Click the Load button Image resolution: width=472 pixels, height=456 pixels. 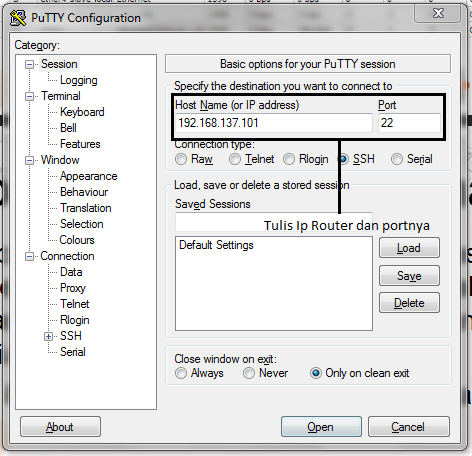409,248
